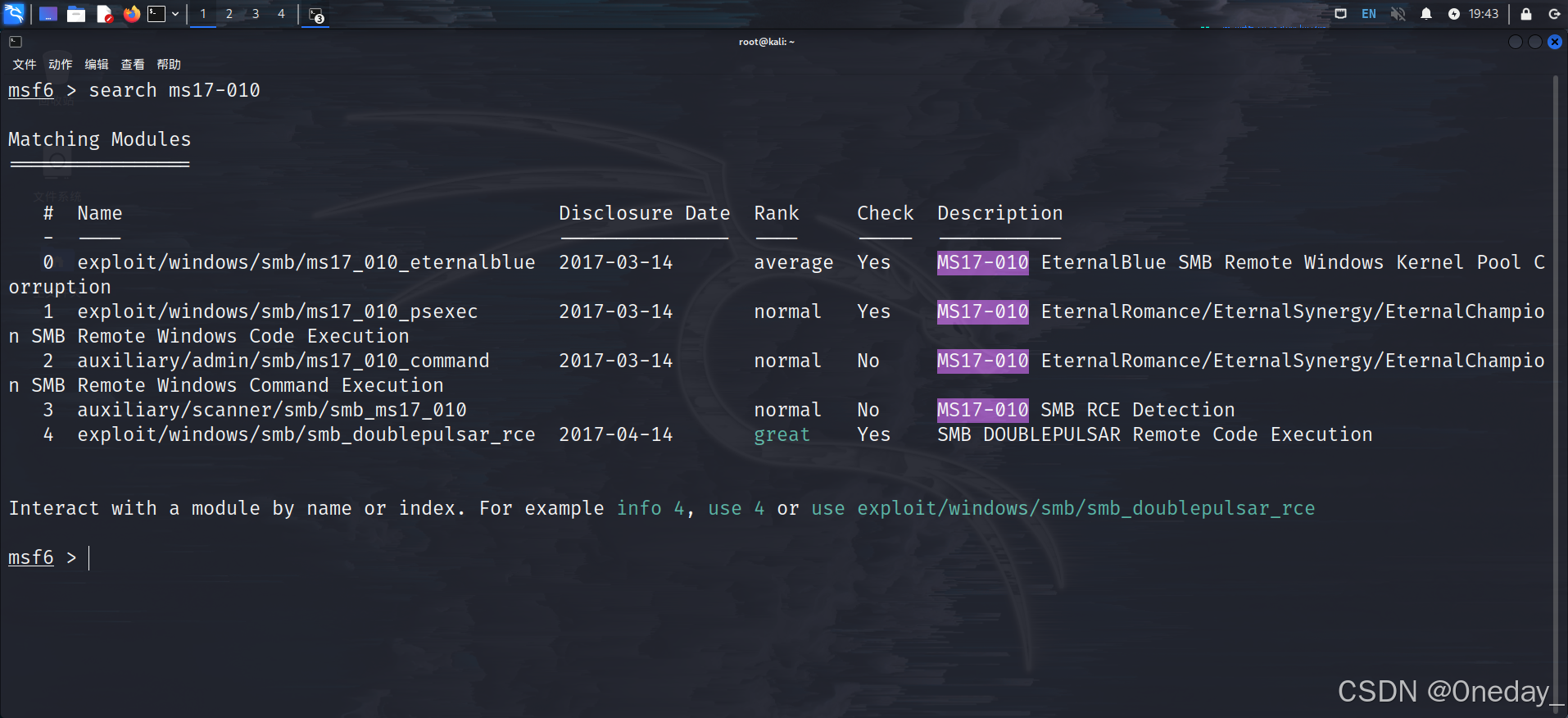Open the notifications bell
This screenshot has width=1568, height=718.
point(1426,14)
